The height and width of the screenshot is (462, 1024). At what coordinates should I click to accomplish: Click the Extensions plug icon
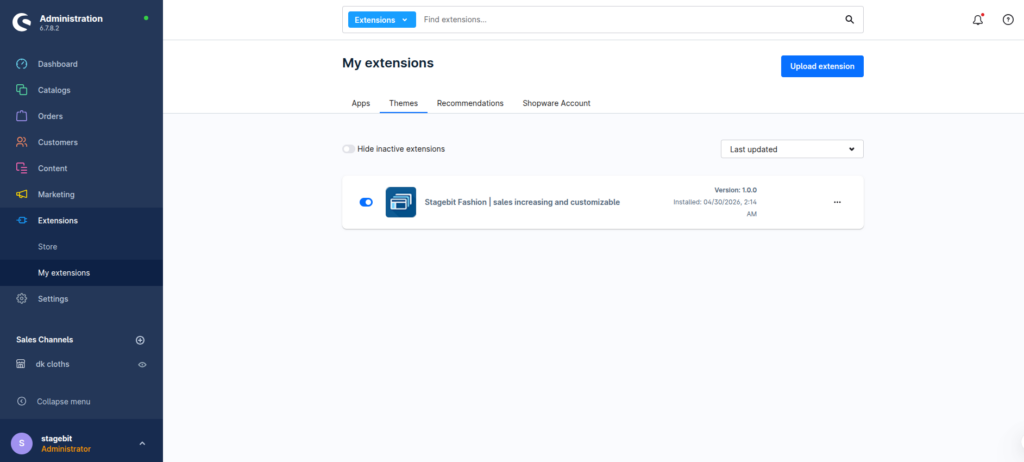[x=22, y=221]
